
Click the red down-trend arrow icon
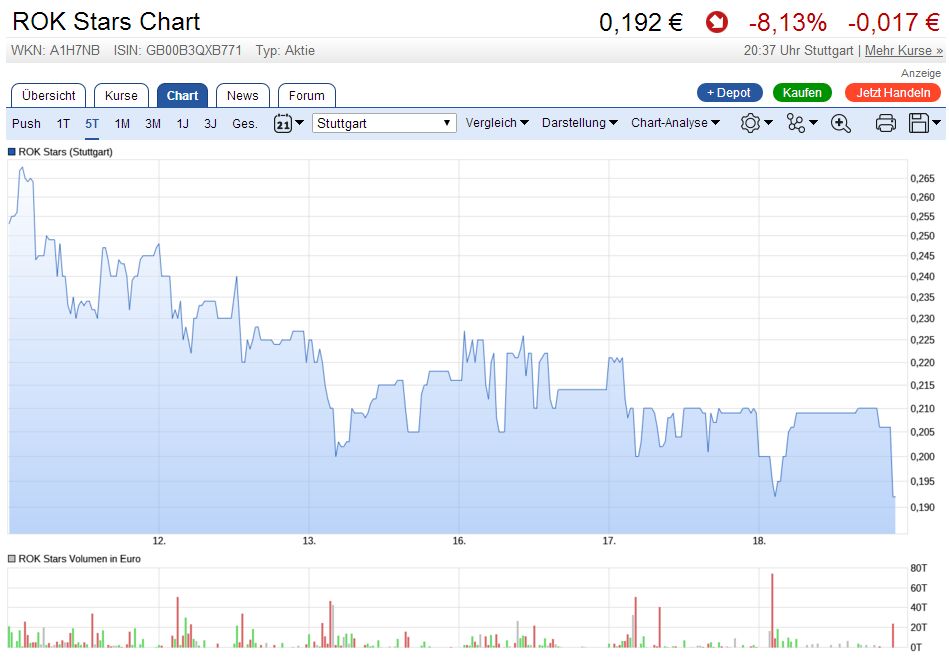coord(717,23)
